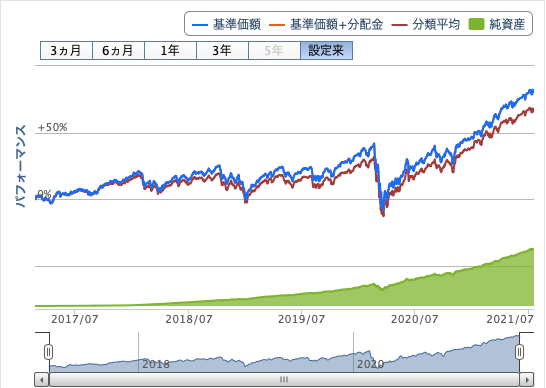Toggle the 基準価額+分配金 legend series
The image size is (546, 388).
coord(326,24)
